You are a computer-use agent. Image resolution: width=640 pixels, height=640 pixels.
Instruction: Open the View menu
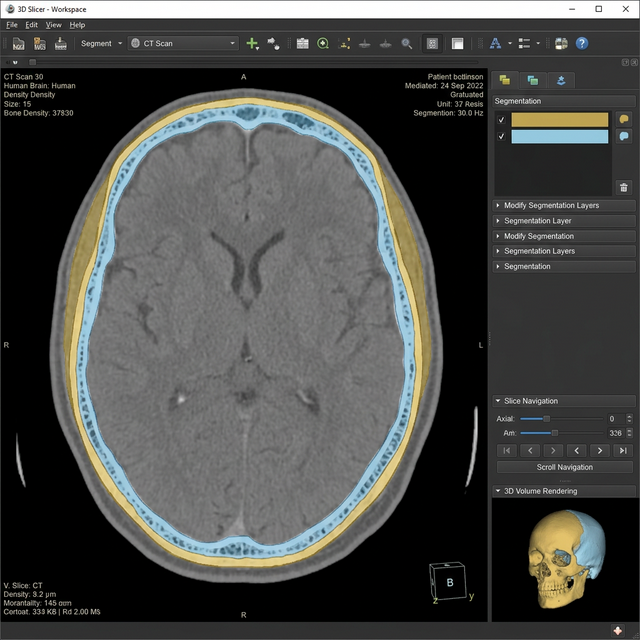pos(54,24)
